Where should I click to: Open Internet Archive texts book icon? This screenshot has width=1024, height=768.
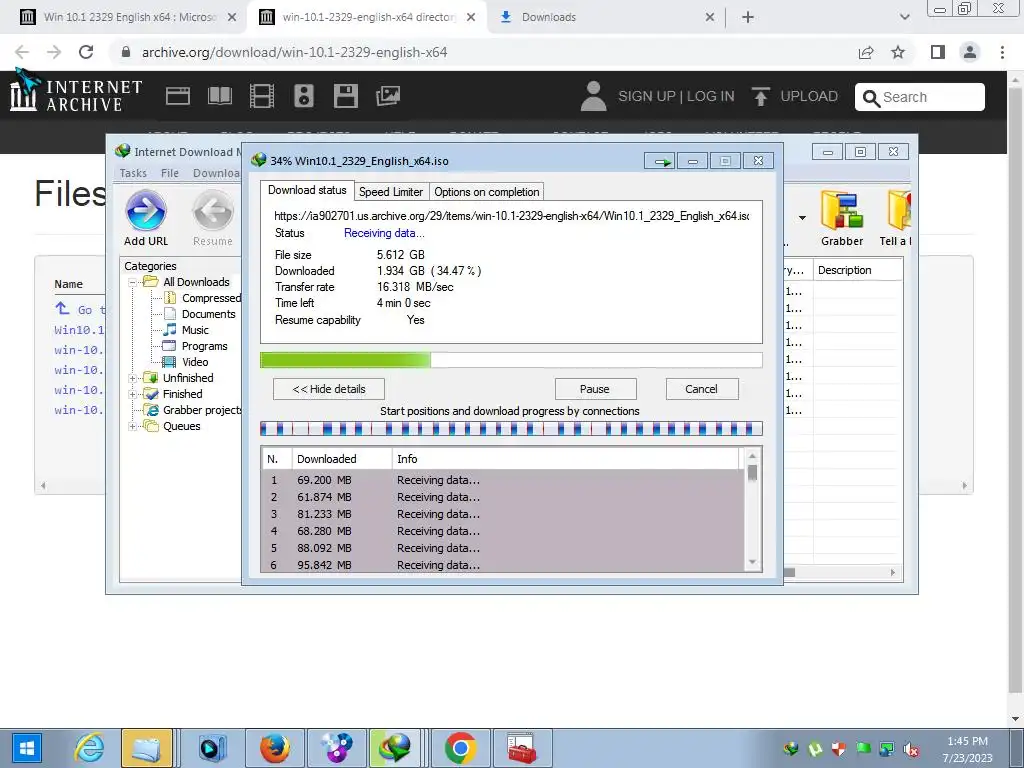219,96
